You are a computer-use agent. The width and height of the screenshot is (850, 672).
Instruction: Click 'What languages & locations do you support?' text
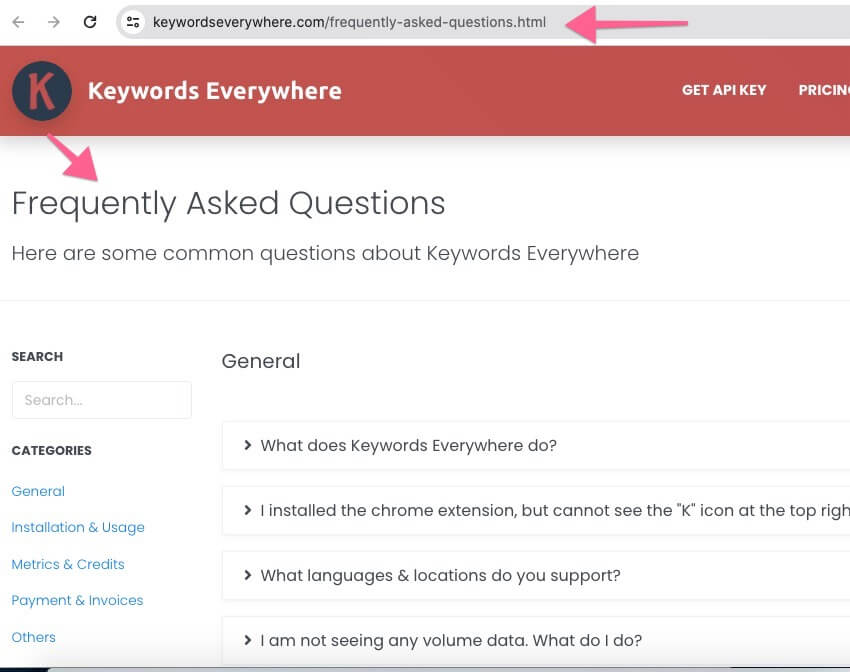(x=440, y=576)
